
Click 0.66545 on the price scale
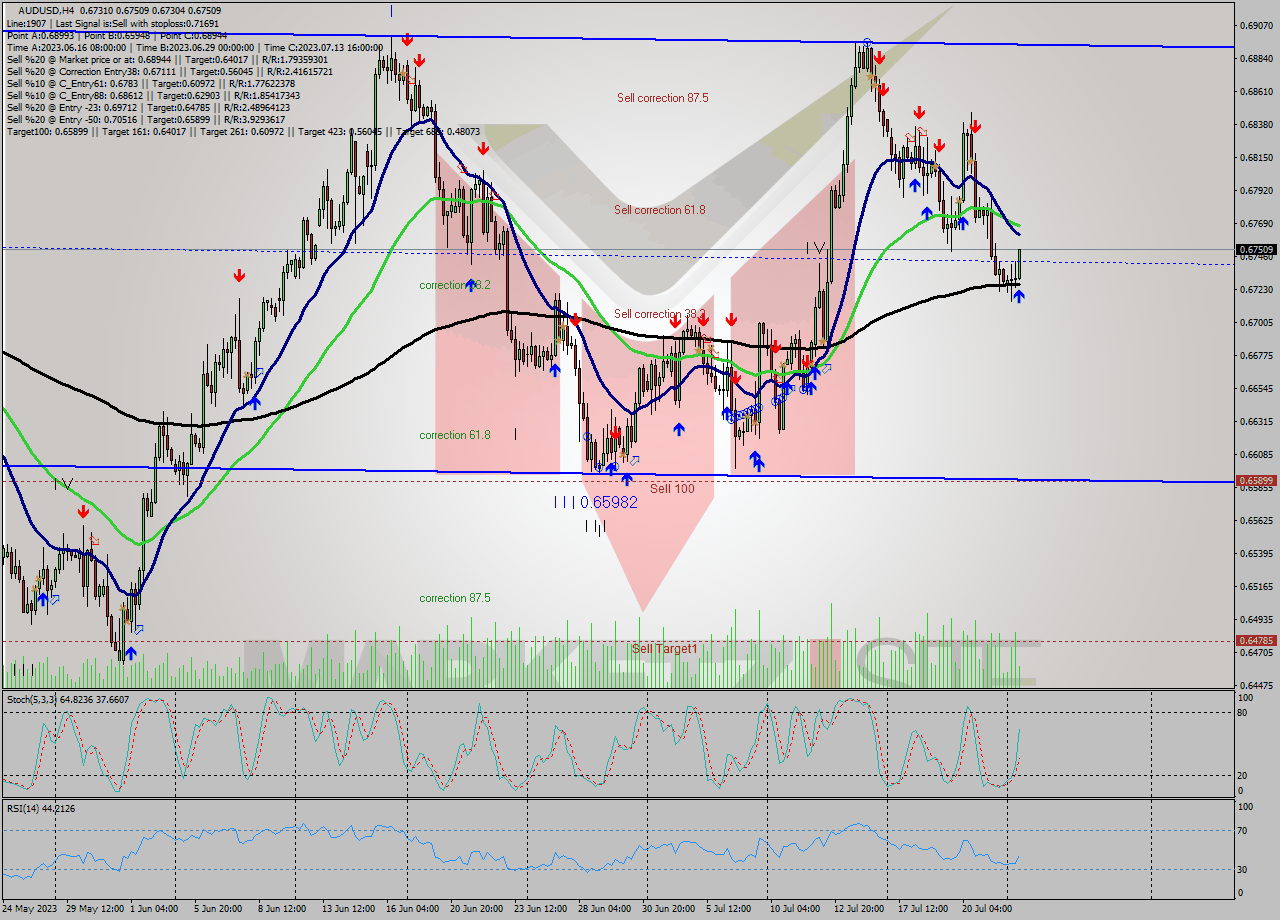tap(1257, 388)
